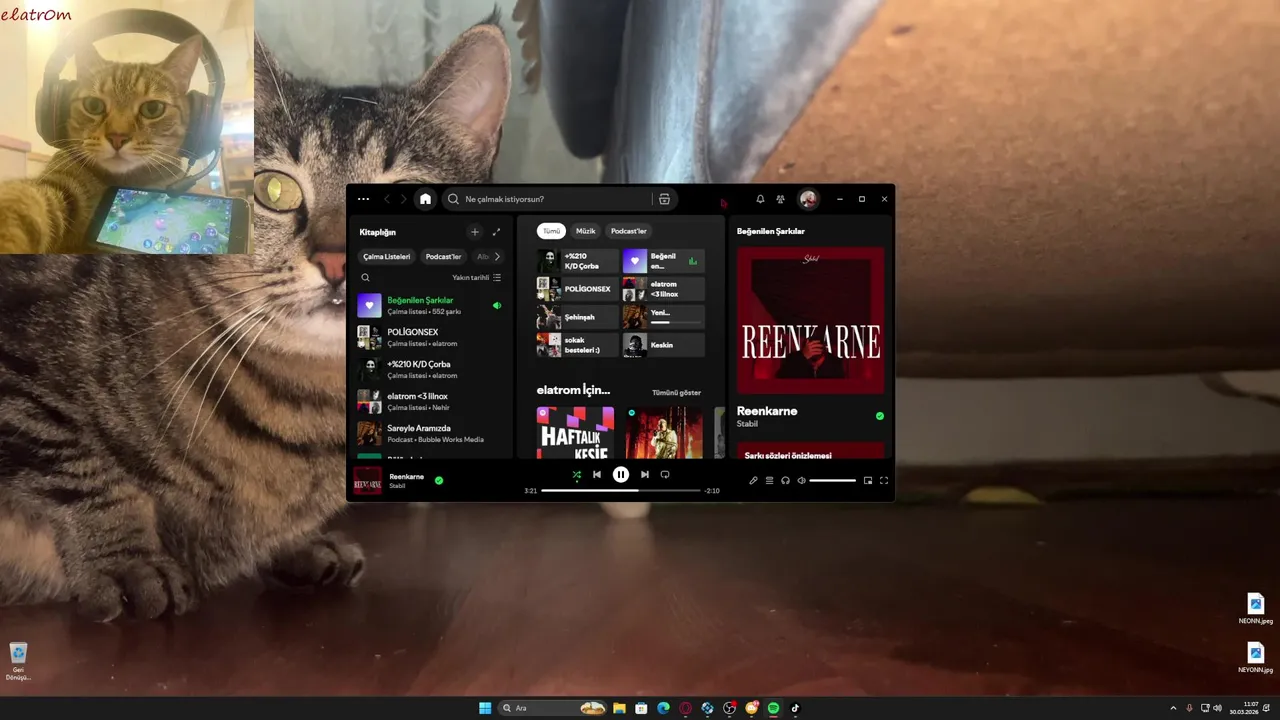Open the Browse icon in search bar
The height and width of the screenshot is (720, 1280).
pos(664,199)
